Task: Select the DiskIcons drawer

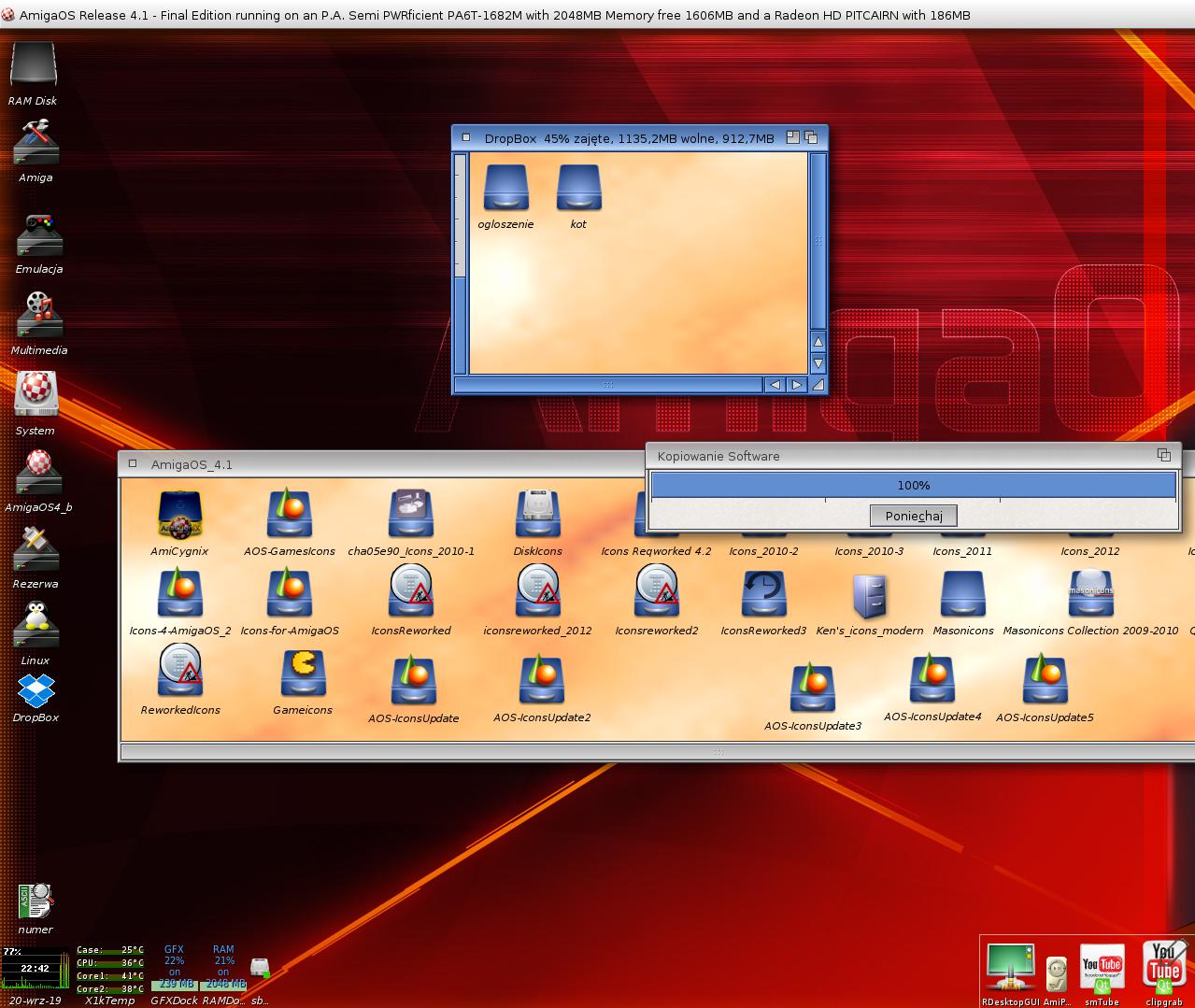Action: click(x=537, y=516)
